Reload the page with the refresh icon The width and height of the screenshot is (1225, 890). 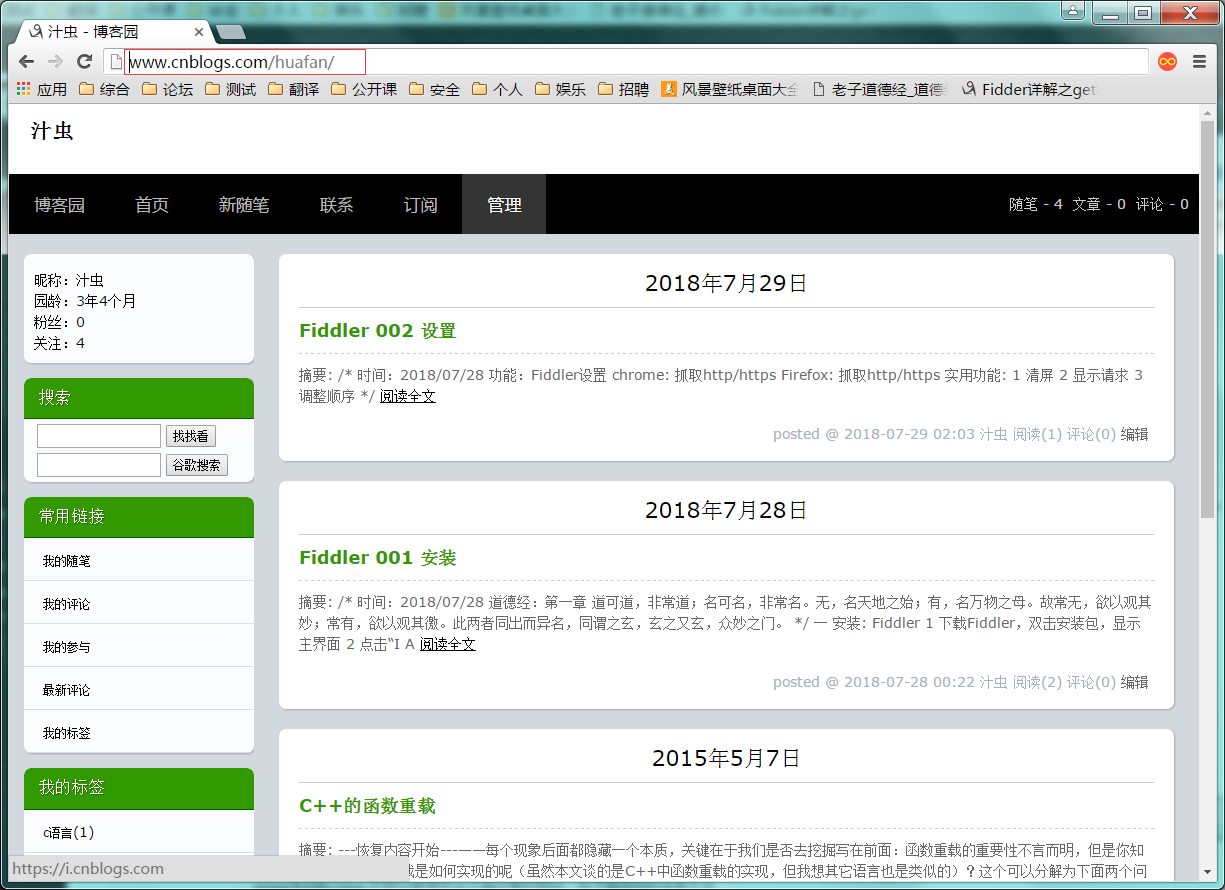pos(85,62)
